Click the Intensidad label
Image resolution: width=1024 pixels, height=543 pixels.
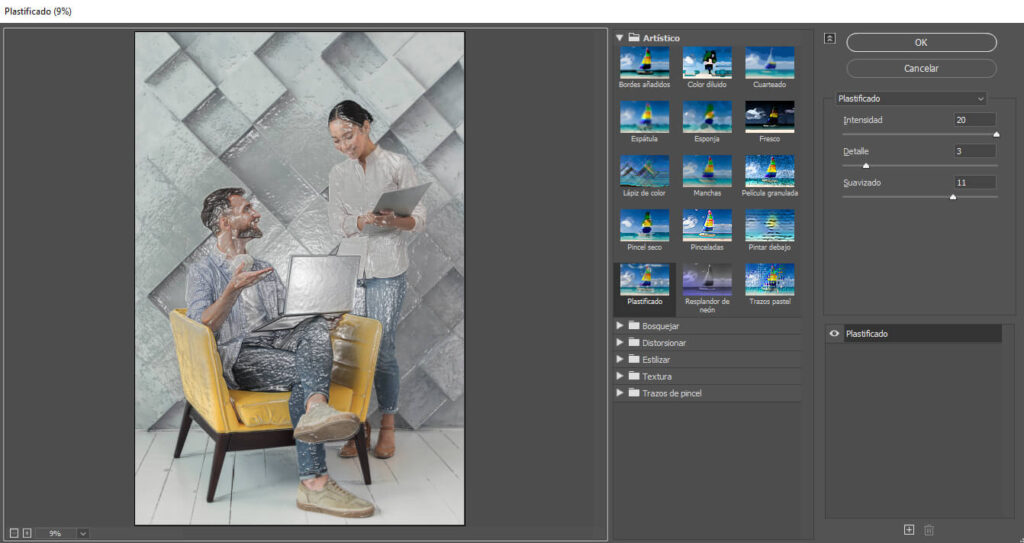point(863,120)
